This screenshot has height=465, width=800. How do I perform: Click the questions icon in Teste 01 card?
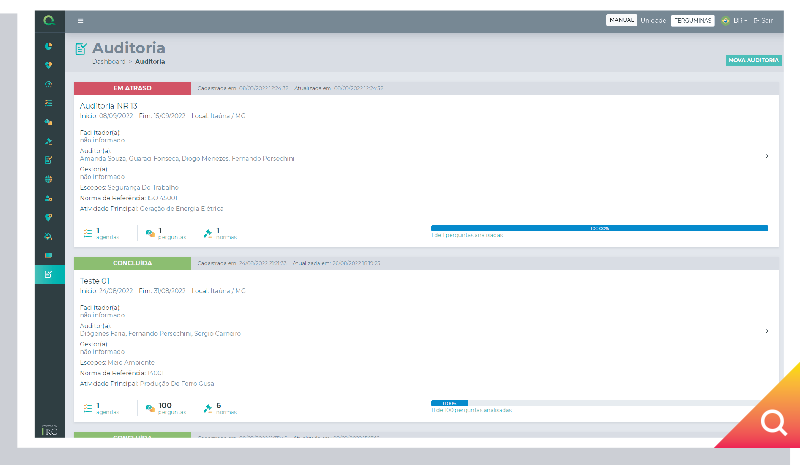tap(150, 407)
